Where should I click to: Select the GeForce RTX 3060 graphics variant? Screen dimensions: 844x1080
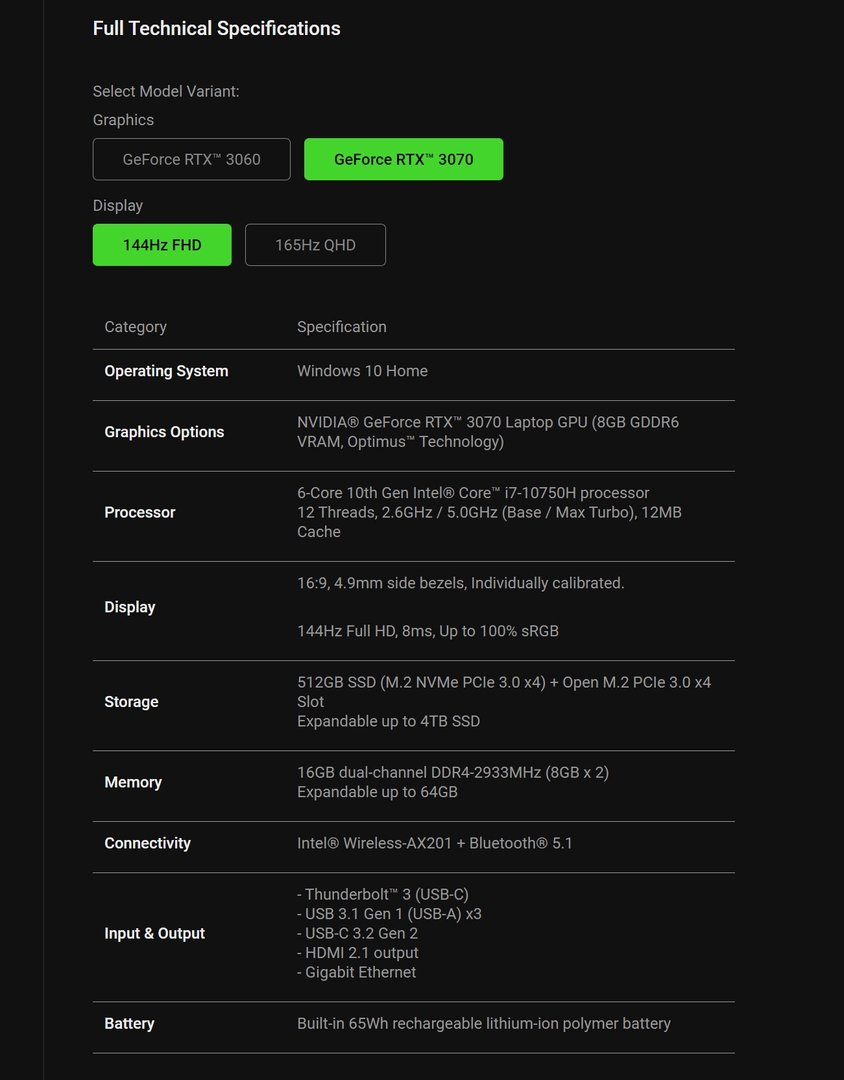(x=191, y=159)
